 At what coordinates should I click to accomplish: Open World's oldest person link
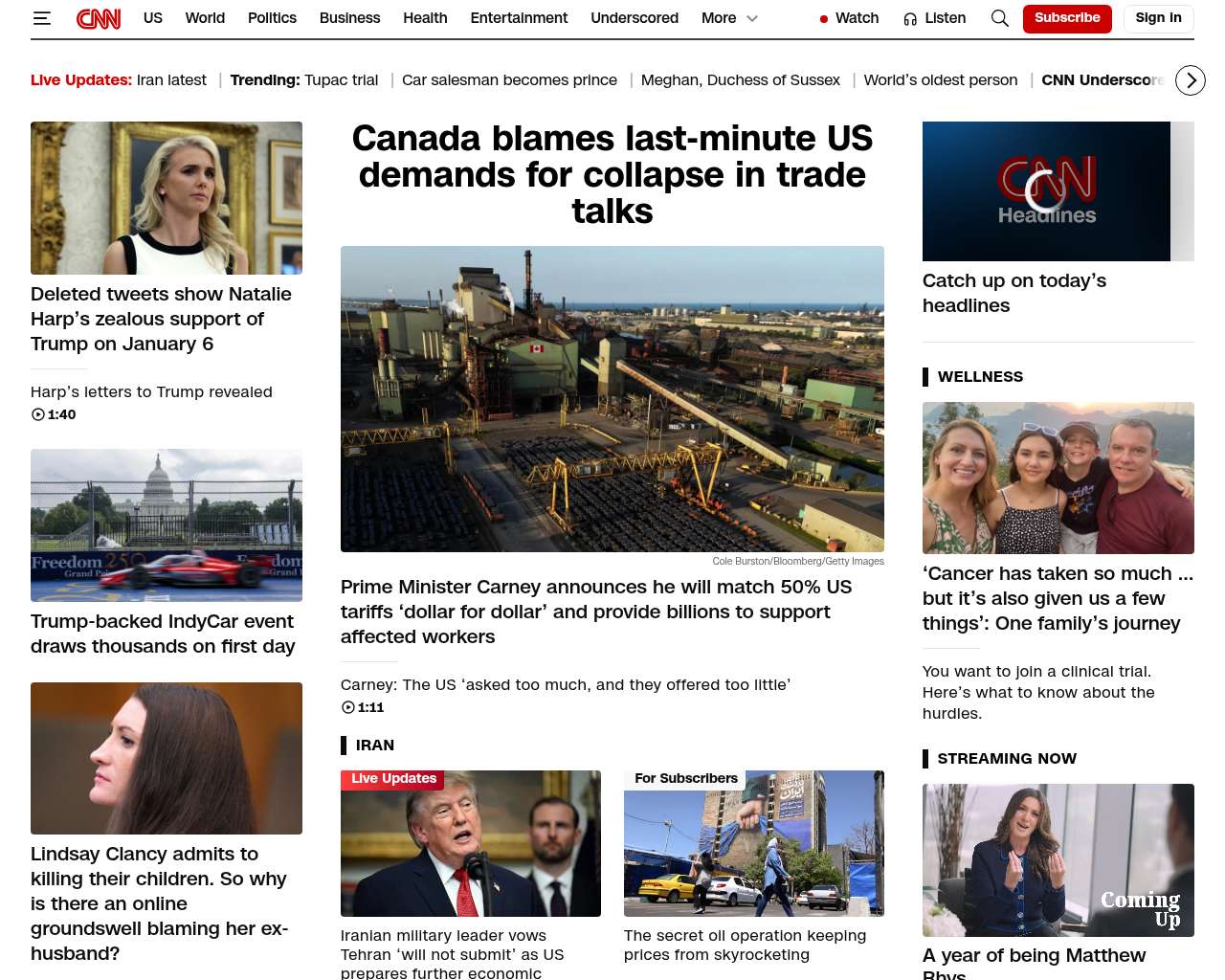click(x=941, y=80)
